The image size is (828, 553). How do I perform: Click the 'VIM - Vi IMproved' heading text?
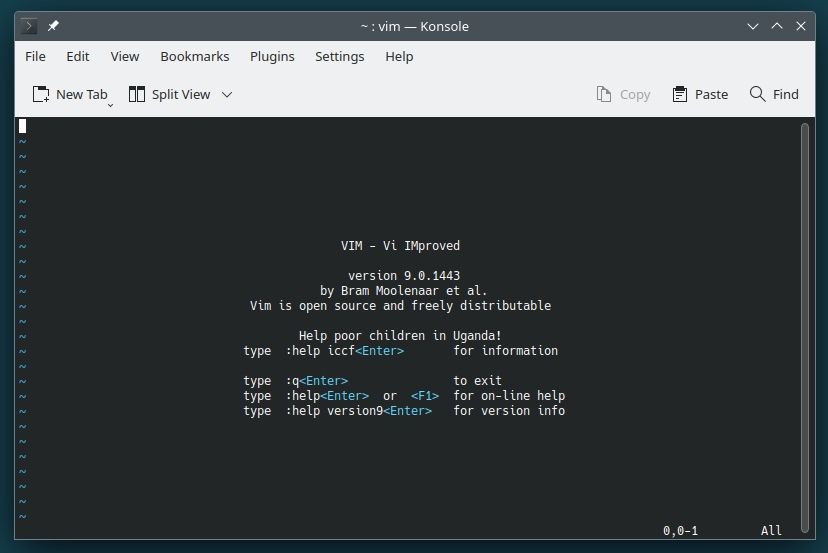[400, 246]
